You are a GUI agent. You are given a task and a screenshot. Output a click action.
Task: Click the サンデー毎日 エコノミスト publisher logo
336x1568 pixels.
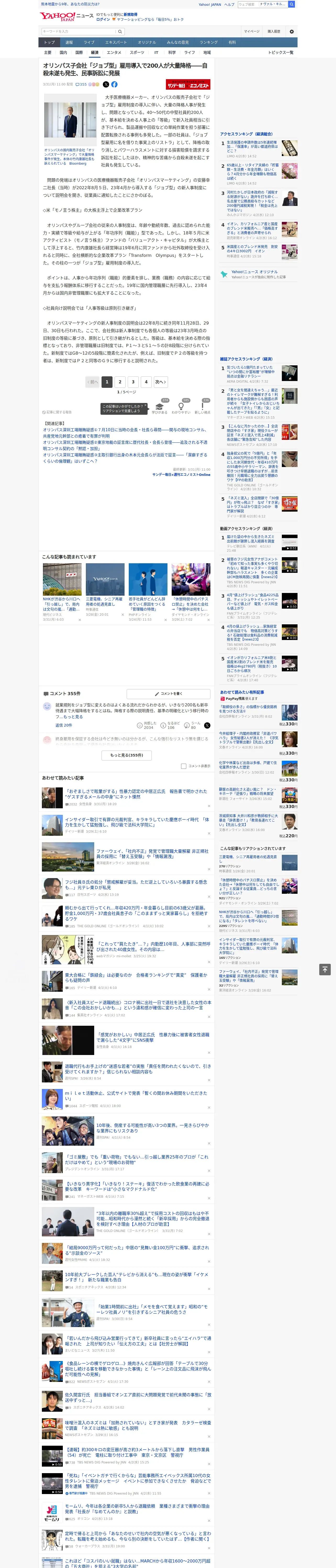pos(188,85)
